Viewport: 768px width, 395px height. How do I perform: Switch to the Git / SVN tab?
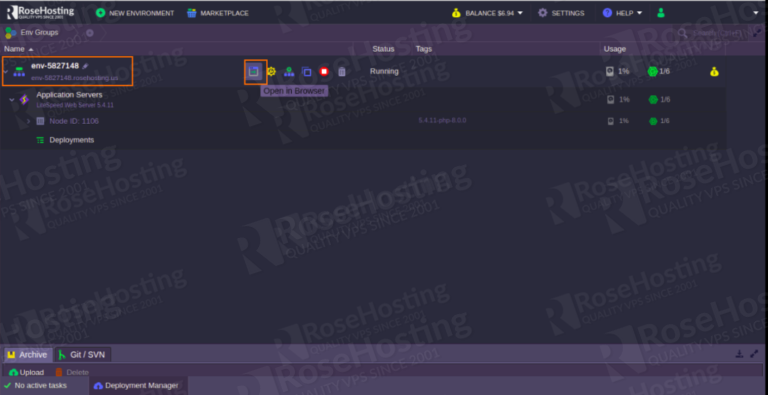point(82,355)
